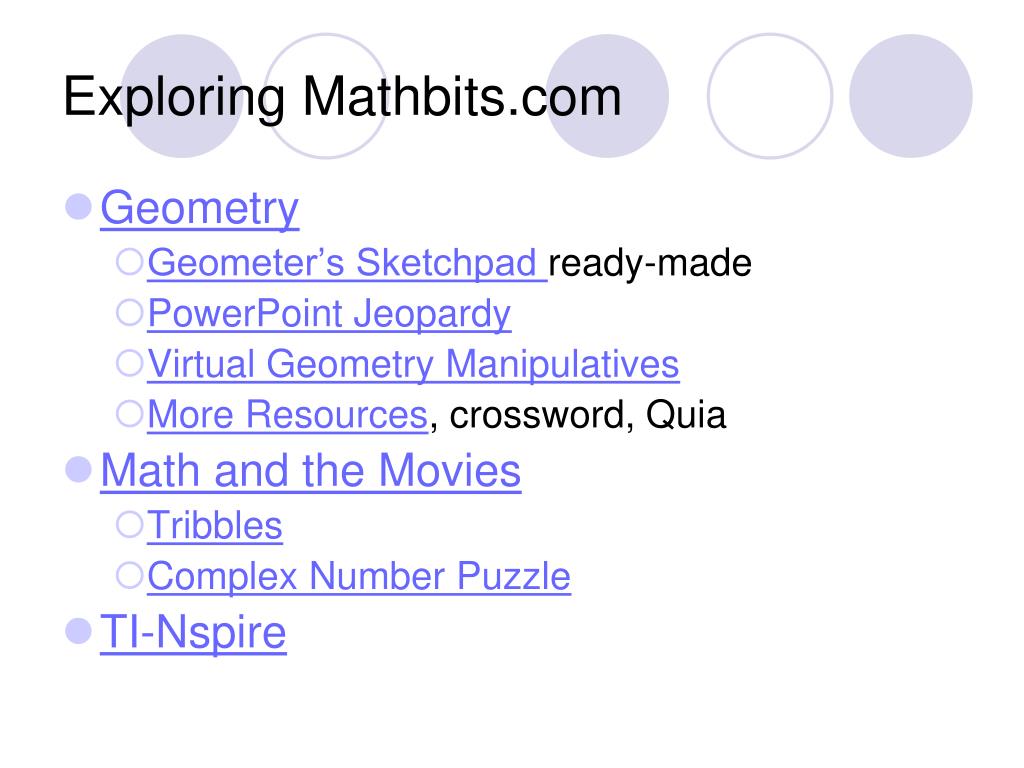Click the hollow bullet beside PowerPoint Jeopardy
The width and height of the screenshot is (1024, 768).
129,312
